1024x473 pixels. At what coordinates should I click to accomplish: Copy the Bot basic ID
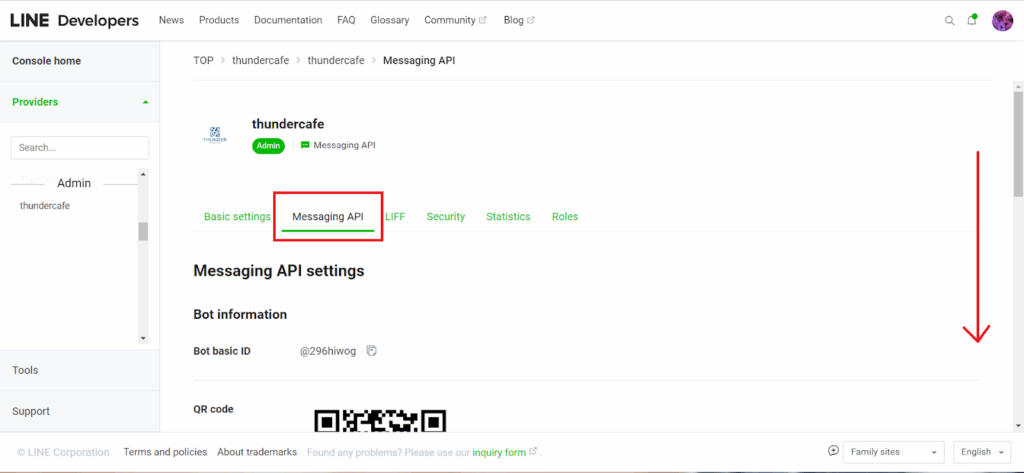tap(371, 351)
